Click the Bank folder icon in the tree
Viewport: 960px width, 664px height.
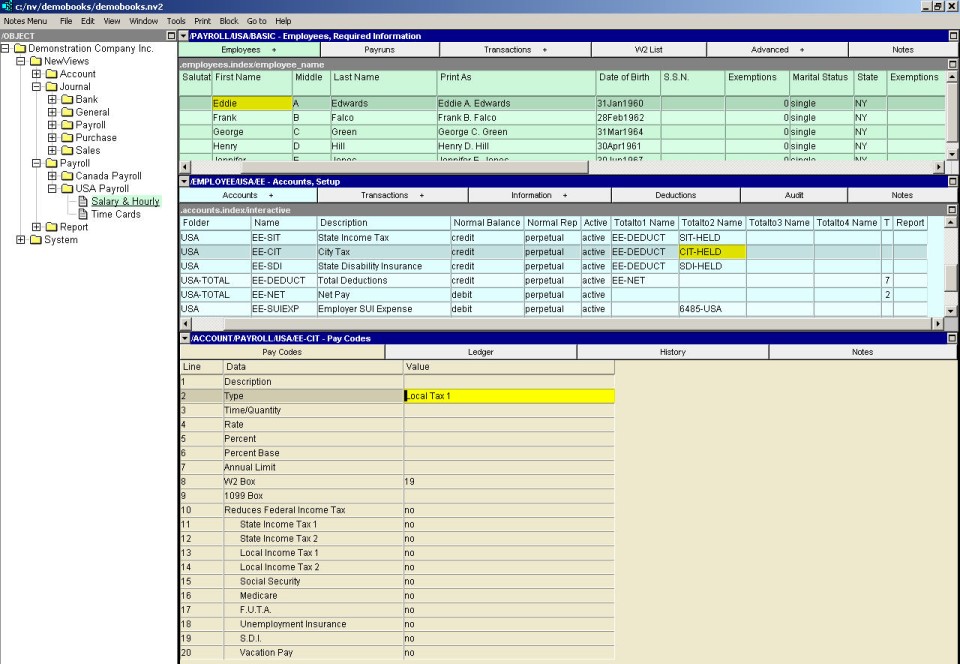[67, 100]
